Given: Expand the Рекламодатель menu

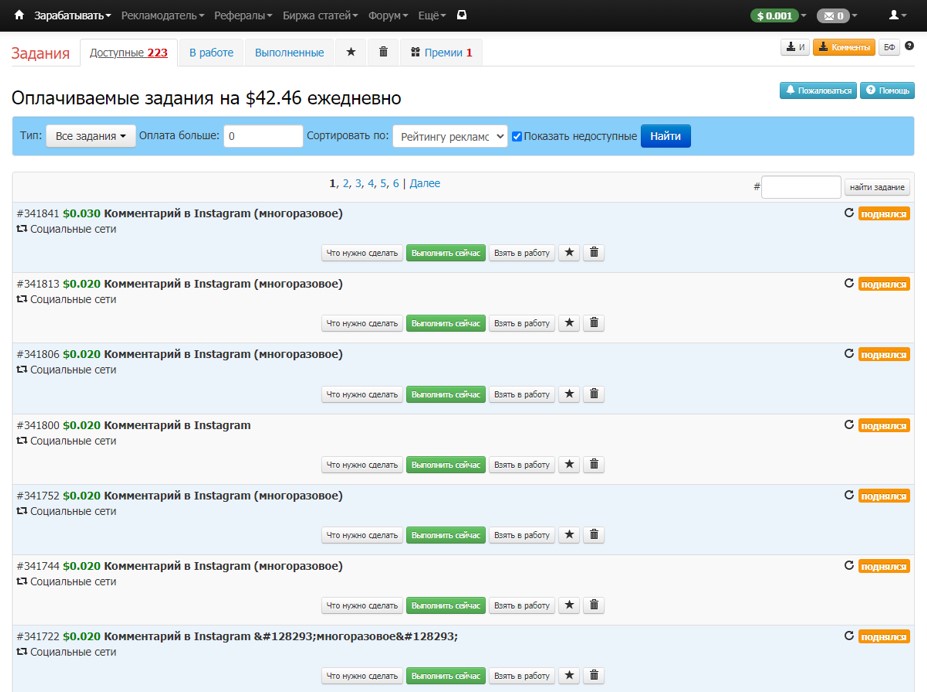Looking at the screenshot, I should tap(163, 15).
